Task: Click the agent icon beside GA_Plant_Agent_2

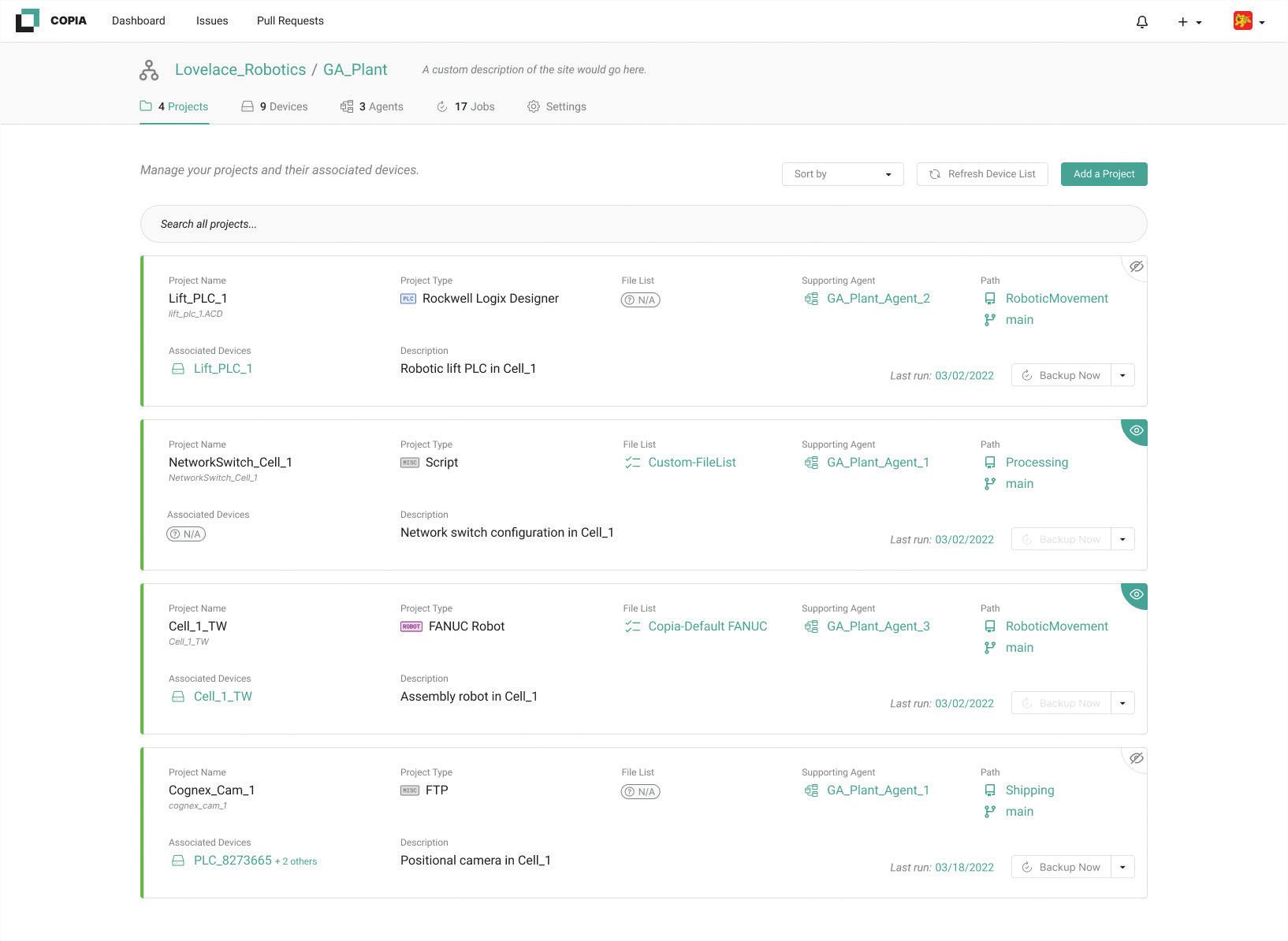Action: (x=811, y=299)
